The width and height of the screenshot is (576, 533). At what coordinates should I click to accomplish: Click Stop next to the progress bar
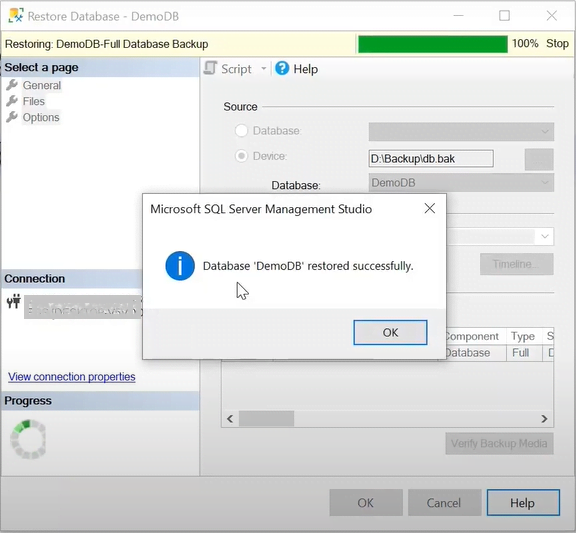click(557, 43)
